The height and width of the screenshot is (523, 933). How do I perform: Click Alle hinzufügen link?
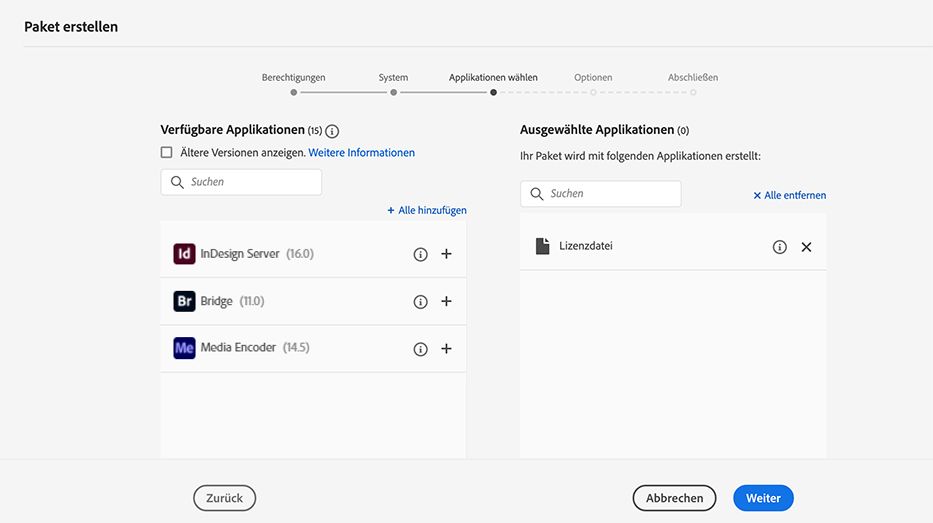coord(427,210)
